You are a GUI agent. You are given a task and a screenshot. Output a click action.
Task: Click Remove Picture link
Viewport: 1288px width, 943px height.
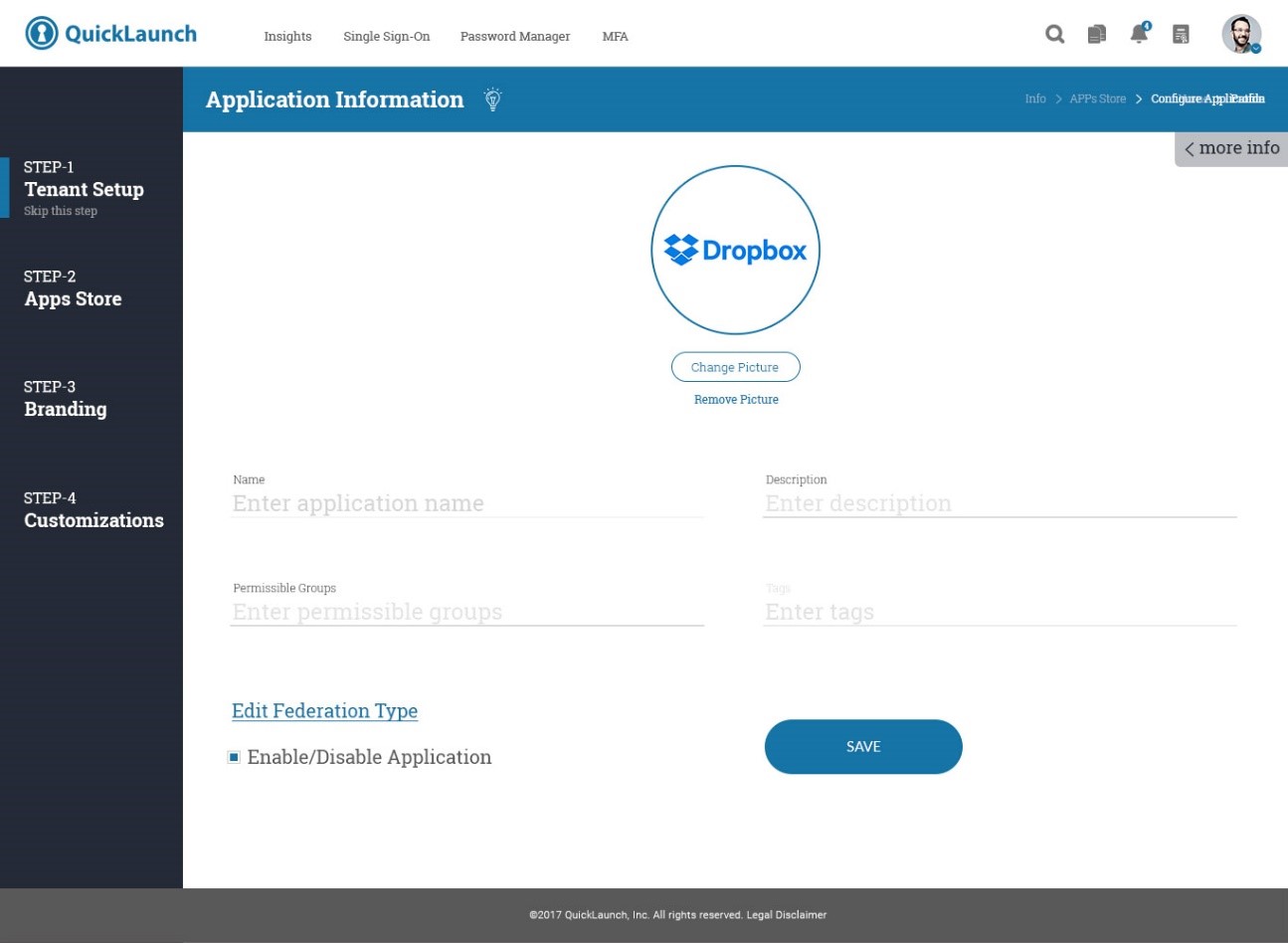(736, 400)
